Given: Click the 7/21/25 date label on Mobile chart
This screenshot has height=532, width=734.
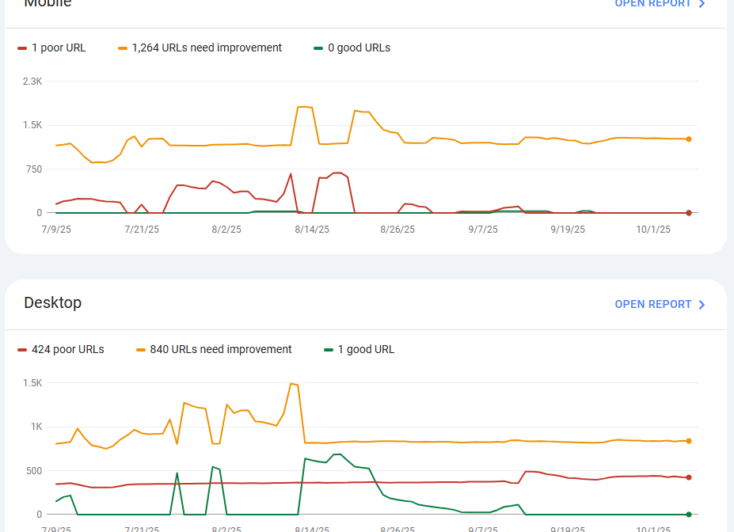Looking at the screenshot, I should tap(141, 229).
